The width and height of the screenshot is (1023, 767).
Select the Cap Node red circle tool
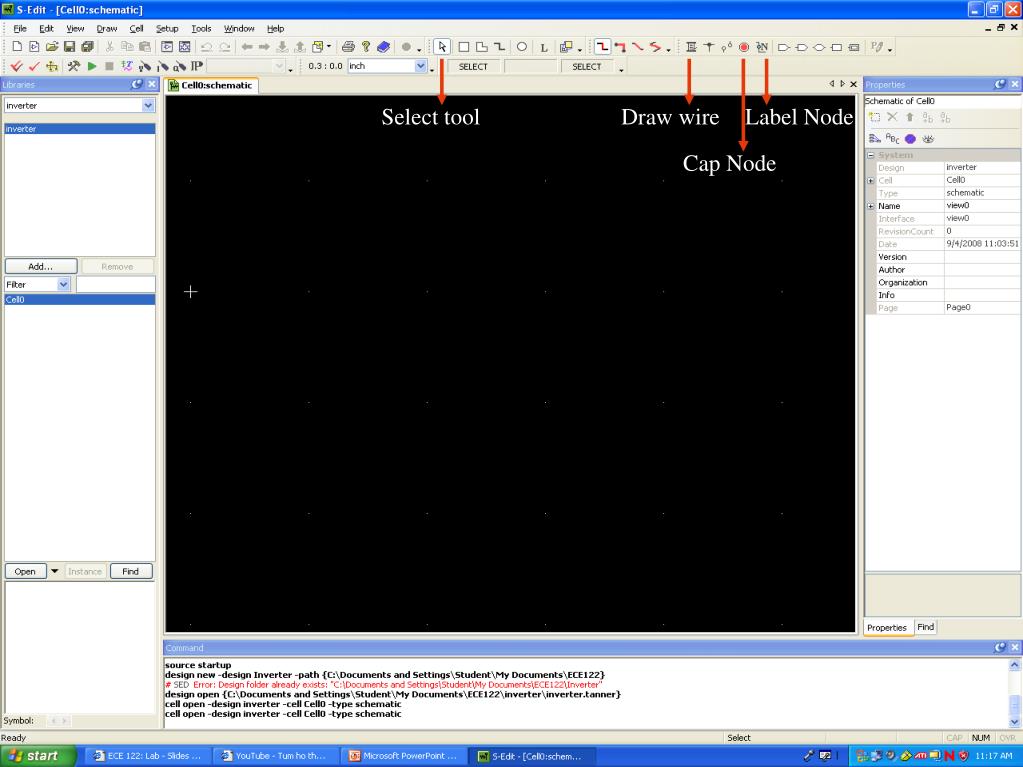[x=744, y=47]
